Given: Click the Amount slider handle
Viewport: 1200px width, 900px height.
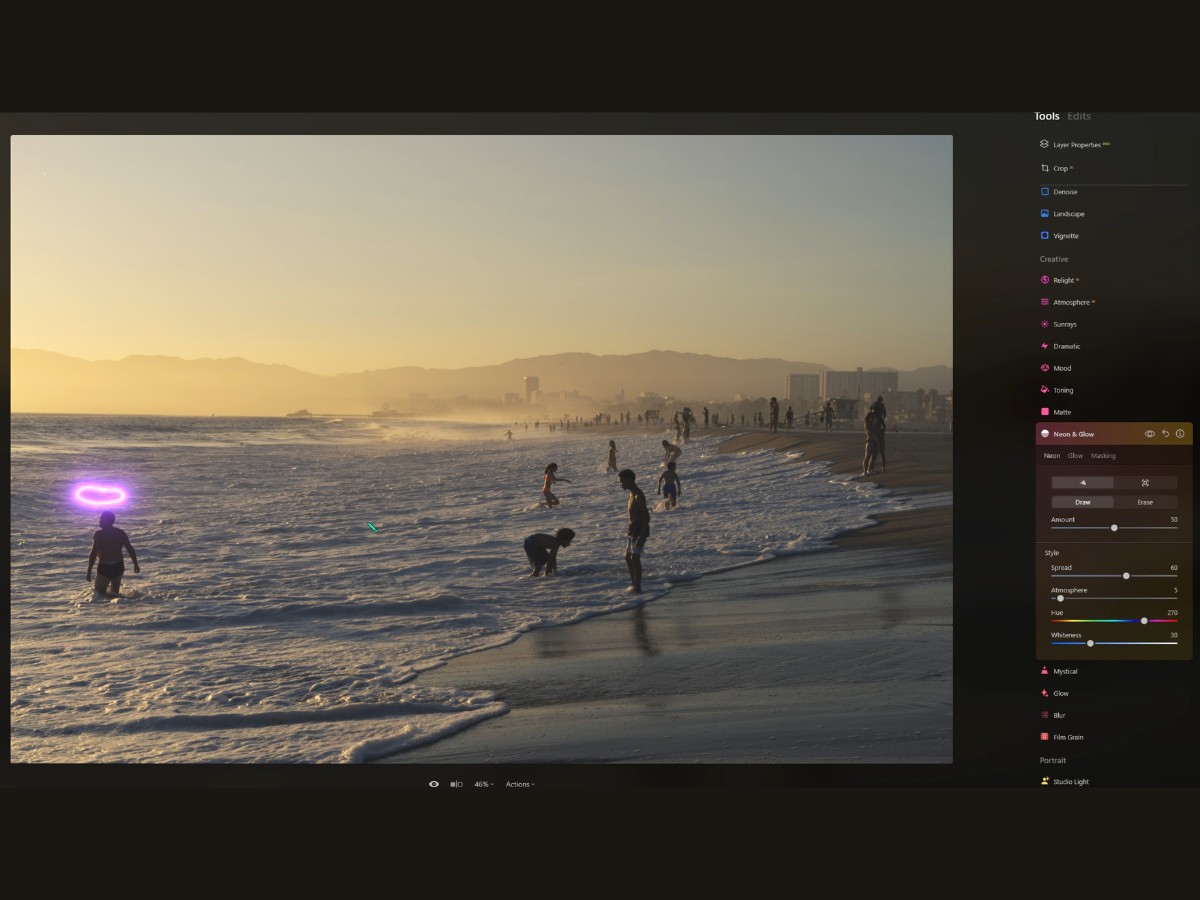Looking at the screenshot, I should point(1114,527).
